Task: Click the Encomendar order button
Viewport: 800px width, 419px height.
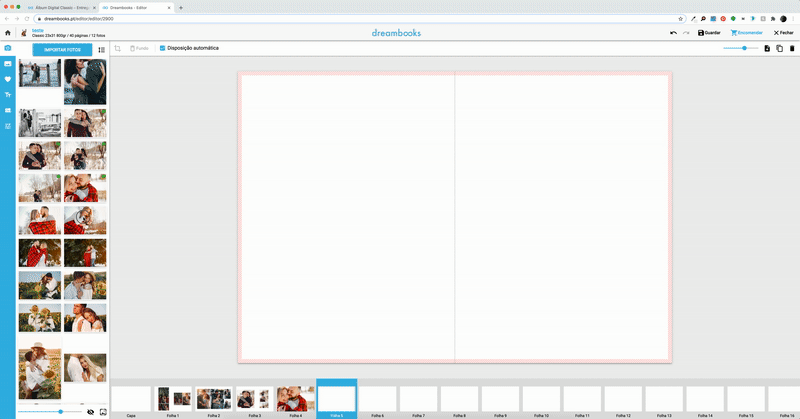Action: [747, 33]
